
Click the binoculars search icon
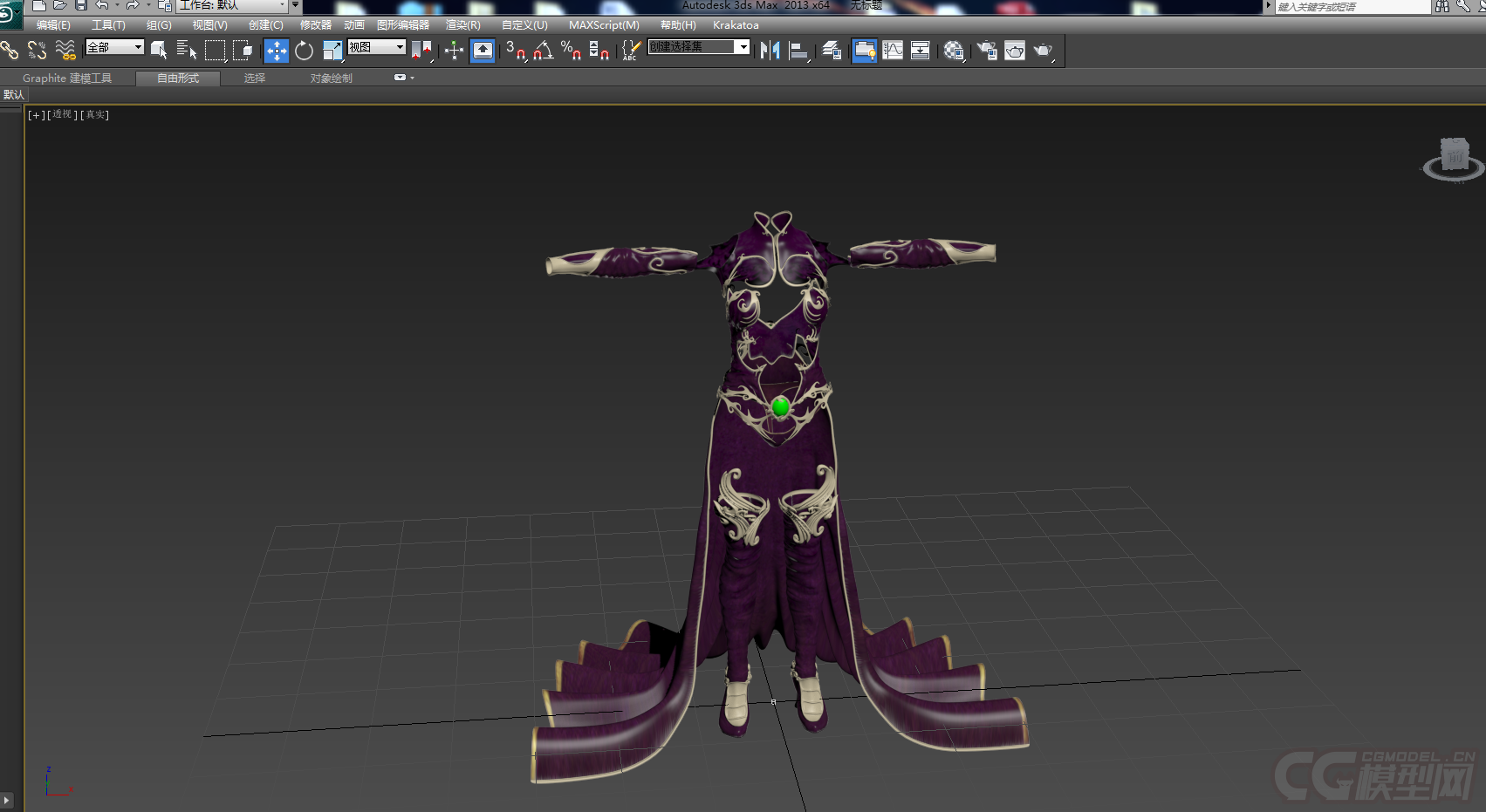pos(1442,6)
